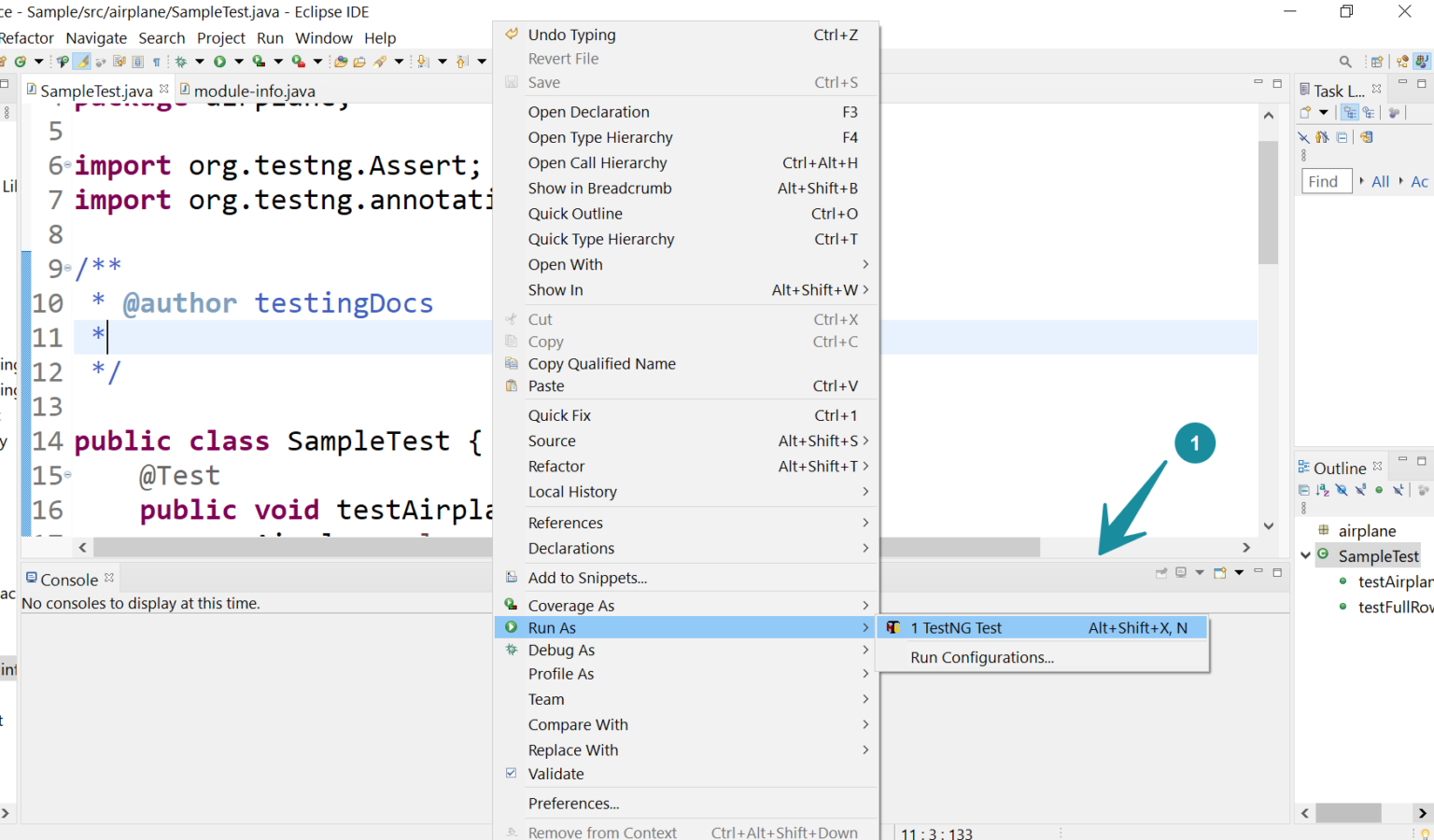Viewport: 1434px width, 840px height.
Task: Open the Navigate menu
Action: pos(96,38)
